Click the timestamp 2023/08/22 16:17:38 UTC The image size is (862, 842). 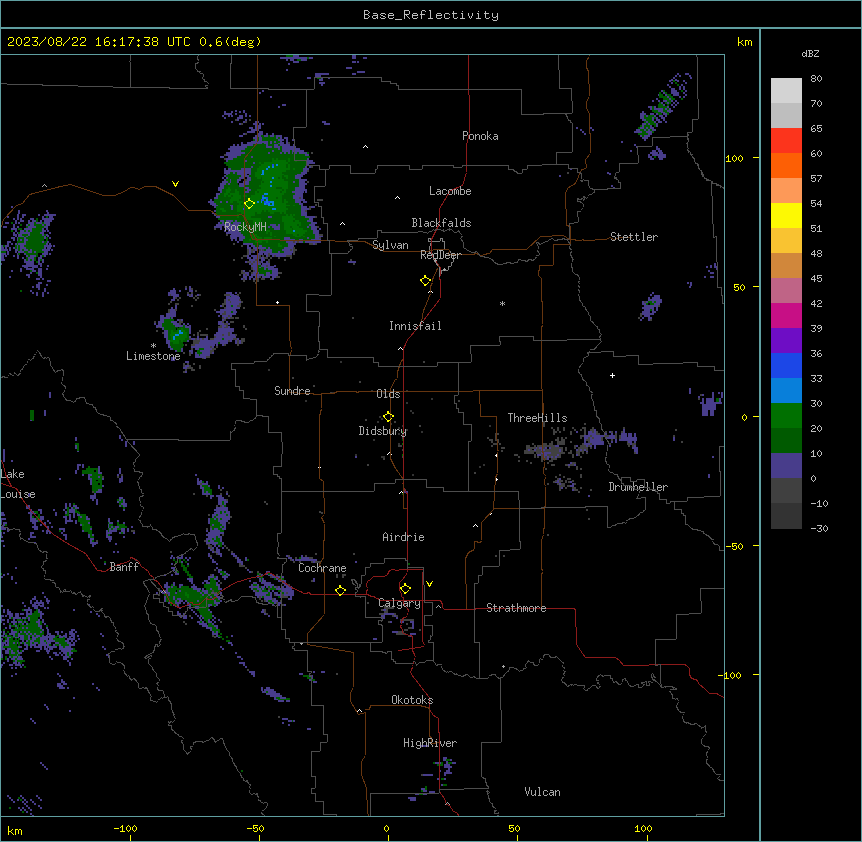pos(98,42)
